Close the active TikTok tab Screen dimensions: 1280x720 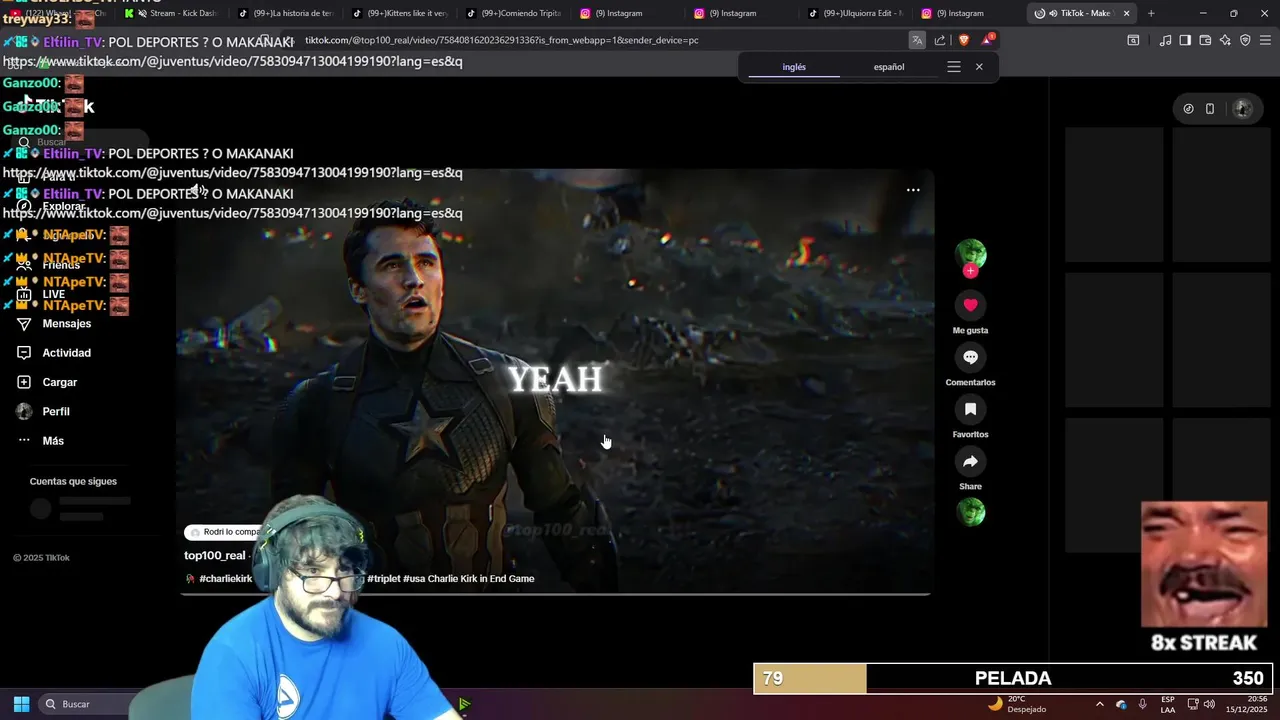point(1127,13)
